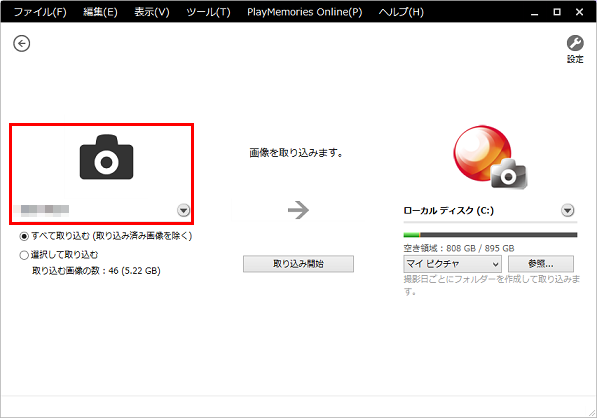Viewport: 597px width, 418px height.
Task: Click the PlayMemories Home destination logo
Action: 490,157
